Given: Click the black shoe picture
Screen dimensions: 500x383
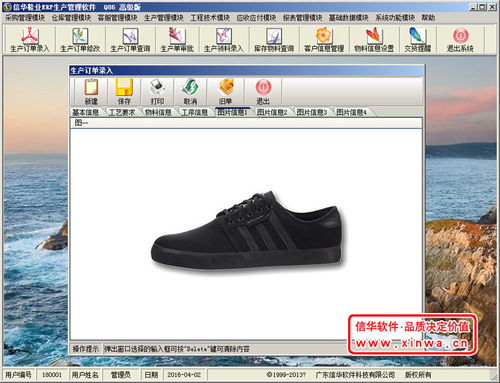Looking at the screenshot, I should point(249,231).
